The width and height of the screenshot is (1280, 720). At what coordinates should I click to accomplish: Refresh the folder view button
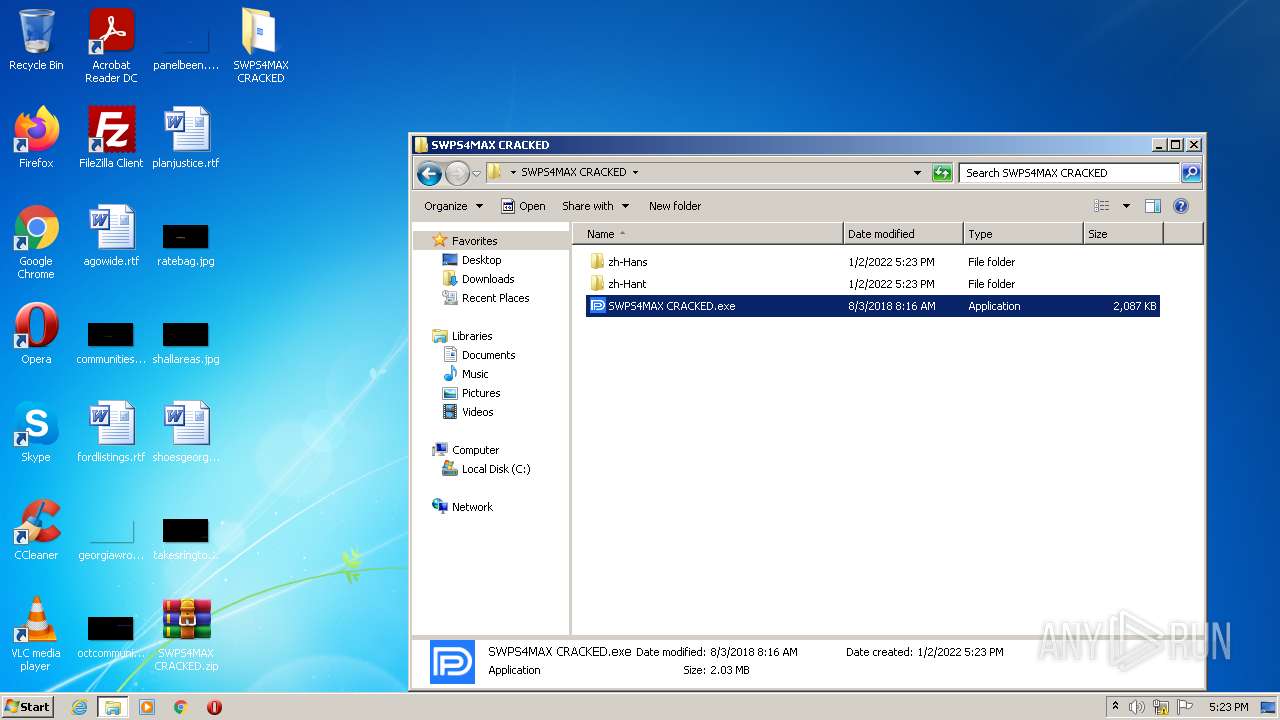point(942,173)
